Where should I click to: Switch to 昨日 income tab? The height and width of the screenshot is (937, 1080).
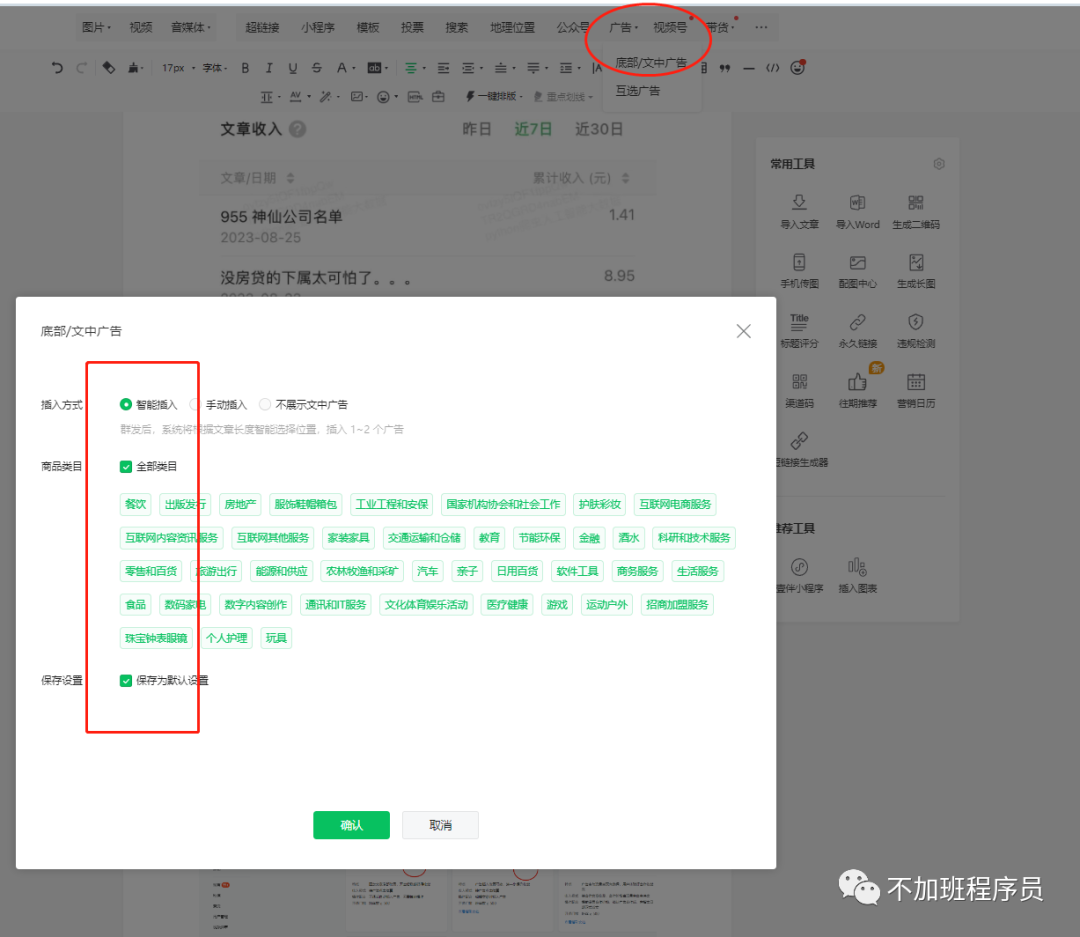tap(477, 129)
